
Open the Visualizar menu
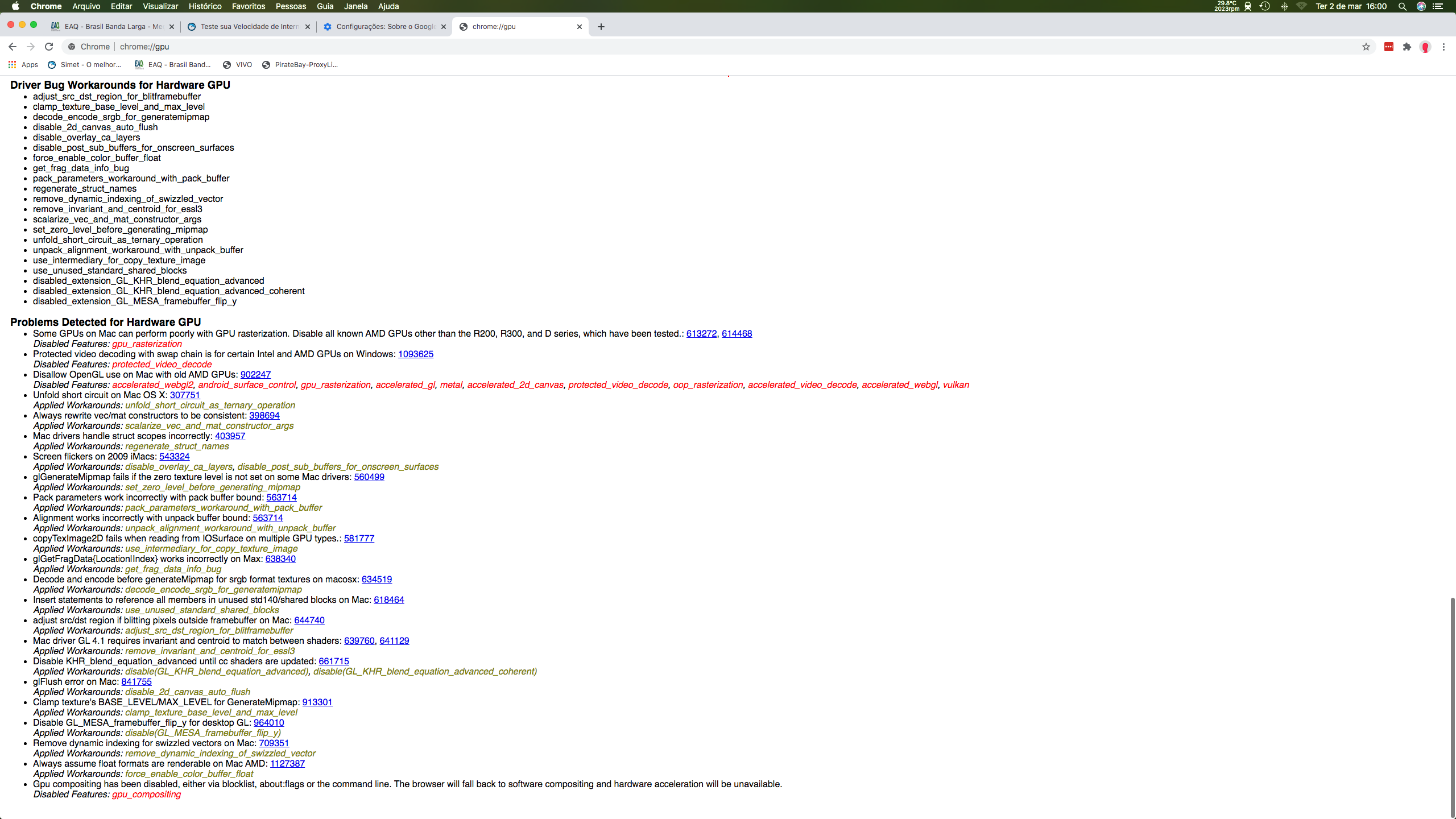[x=160, y=6]
